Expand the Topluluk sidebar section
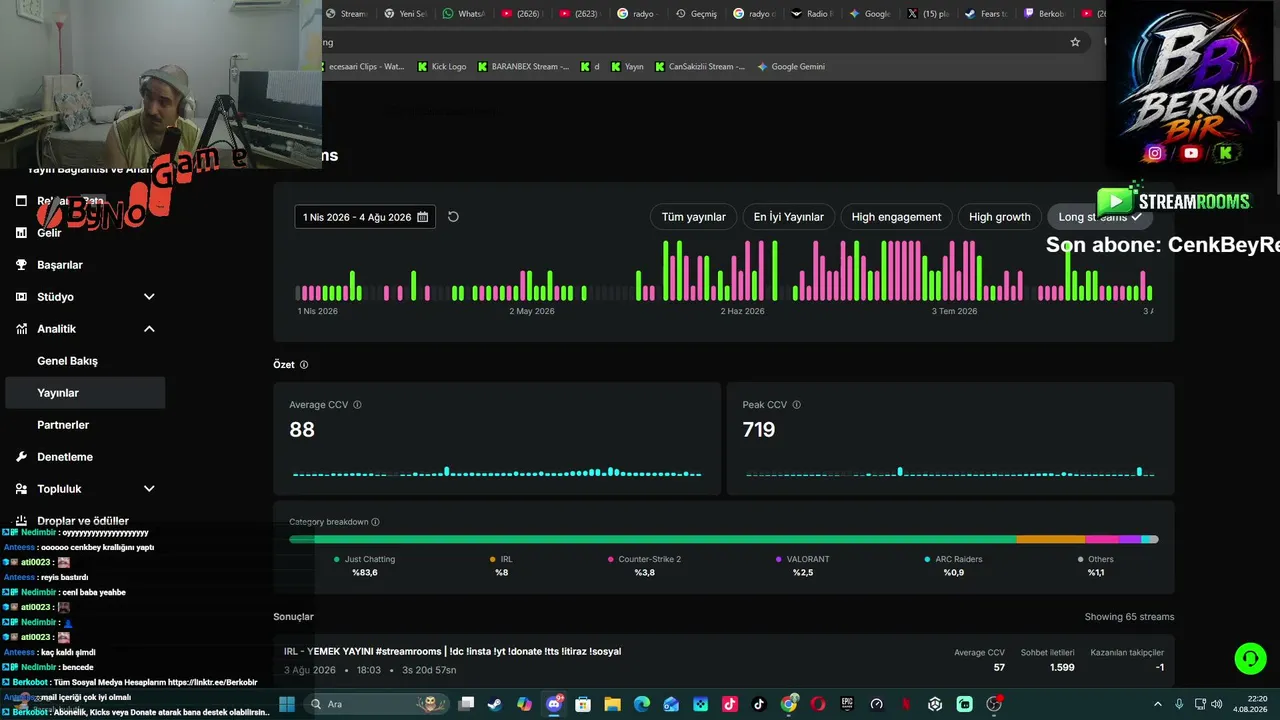 (149, 489)
